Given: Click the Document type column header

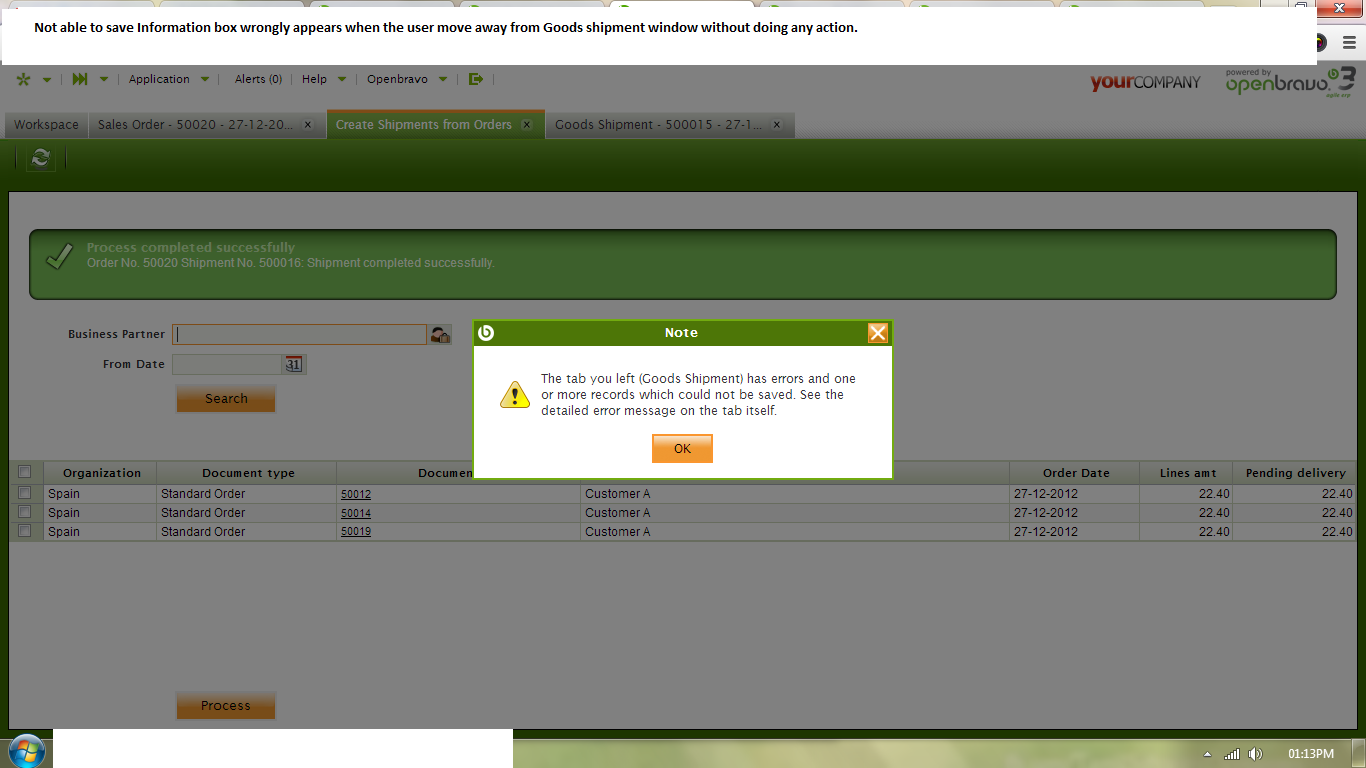Looking at the screenshot, I should [x=248, y=473].
